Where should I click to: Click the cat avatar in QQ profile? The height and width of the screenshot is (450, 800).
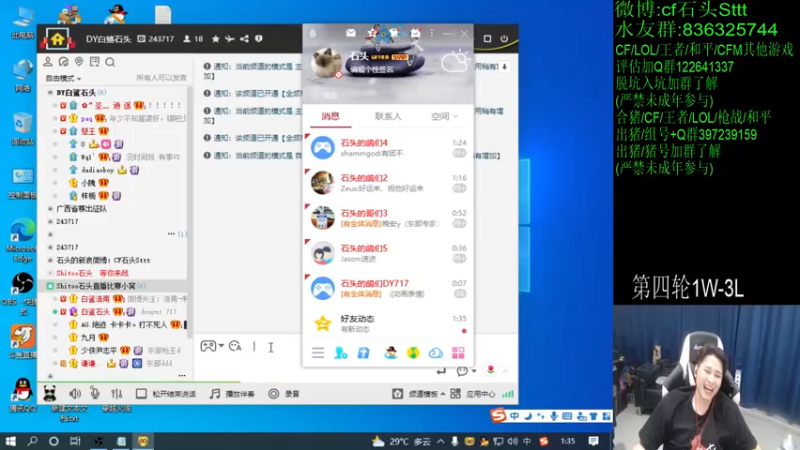[x=327, y=63]
